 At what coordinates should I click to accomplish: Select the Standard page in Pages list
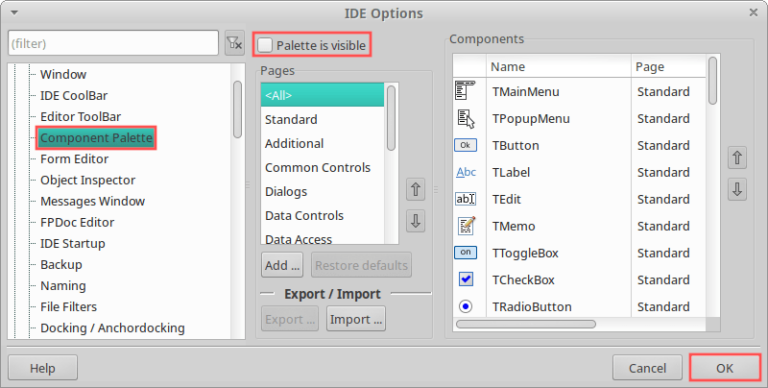click(322, 119)
